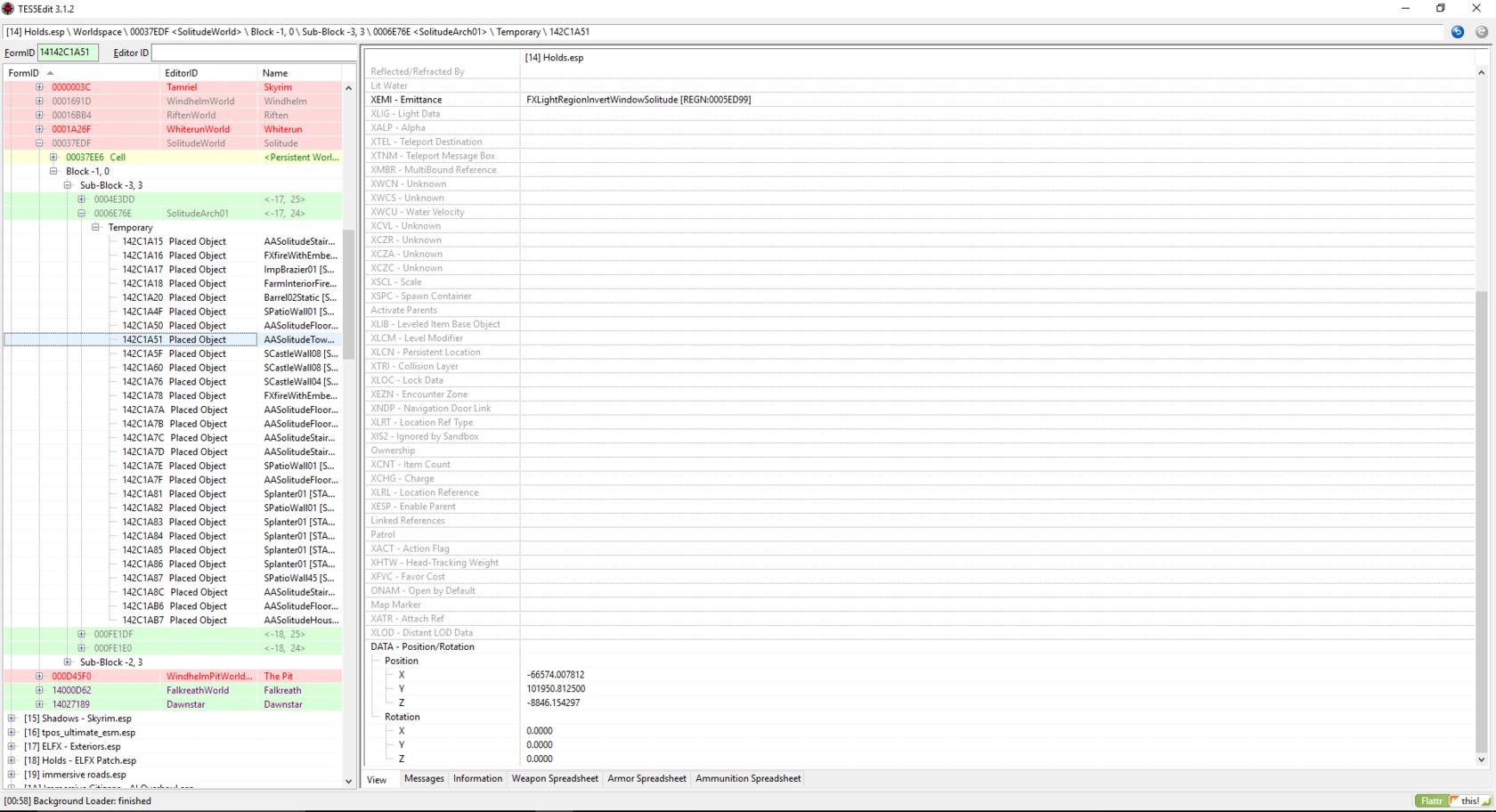Click the FXLightRegionInvertWindowSolitude emittance value
Screen dimensions: 1496x812
[638, 100]
